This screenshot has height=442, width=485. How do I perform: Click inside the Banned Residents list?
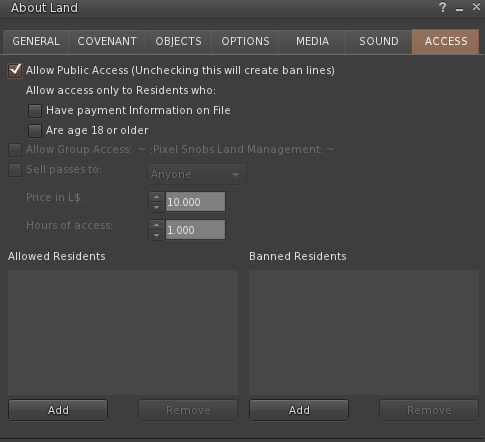[x=364, y=332]
